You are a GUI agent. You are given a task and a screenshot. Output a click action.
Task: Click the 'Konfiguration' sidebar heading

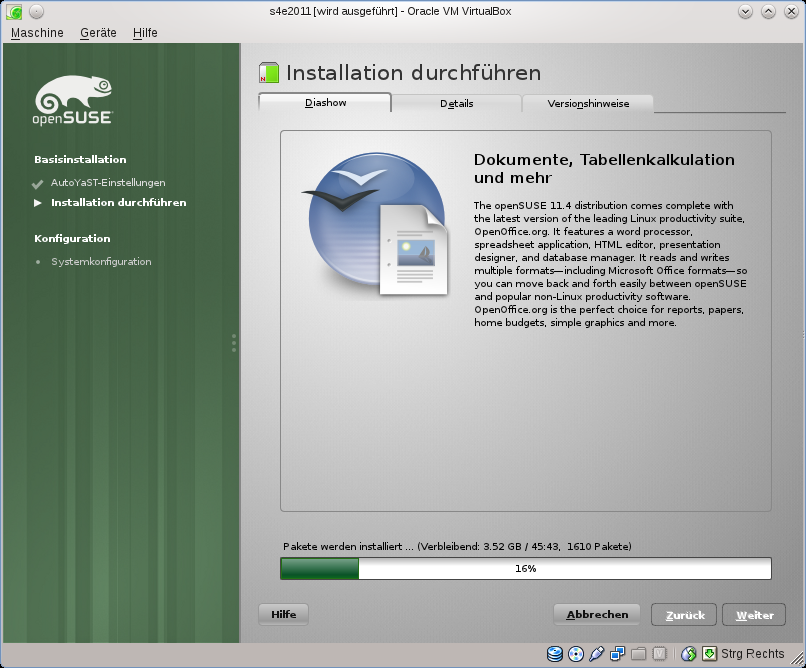72,238
